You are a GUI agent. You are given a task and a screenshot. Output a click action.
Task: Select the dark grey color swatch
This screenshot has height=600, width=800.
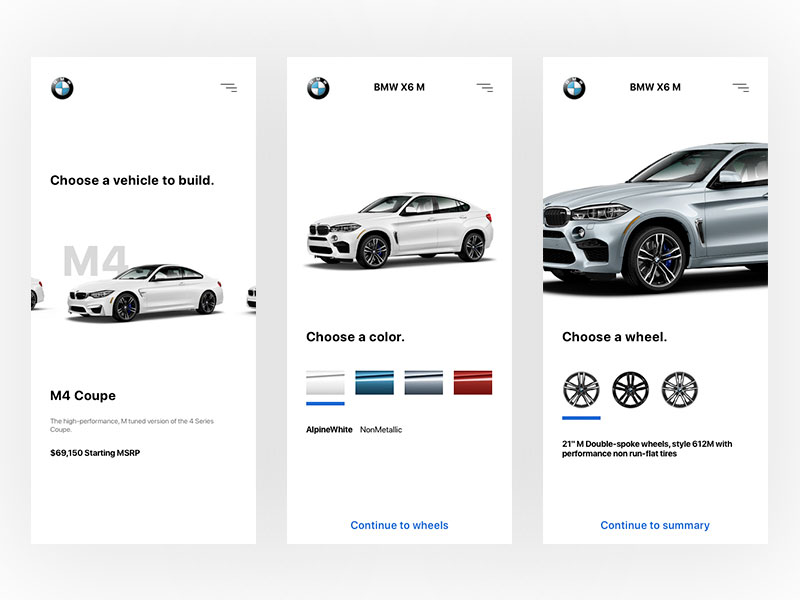coord(423,383)
